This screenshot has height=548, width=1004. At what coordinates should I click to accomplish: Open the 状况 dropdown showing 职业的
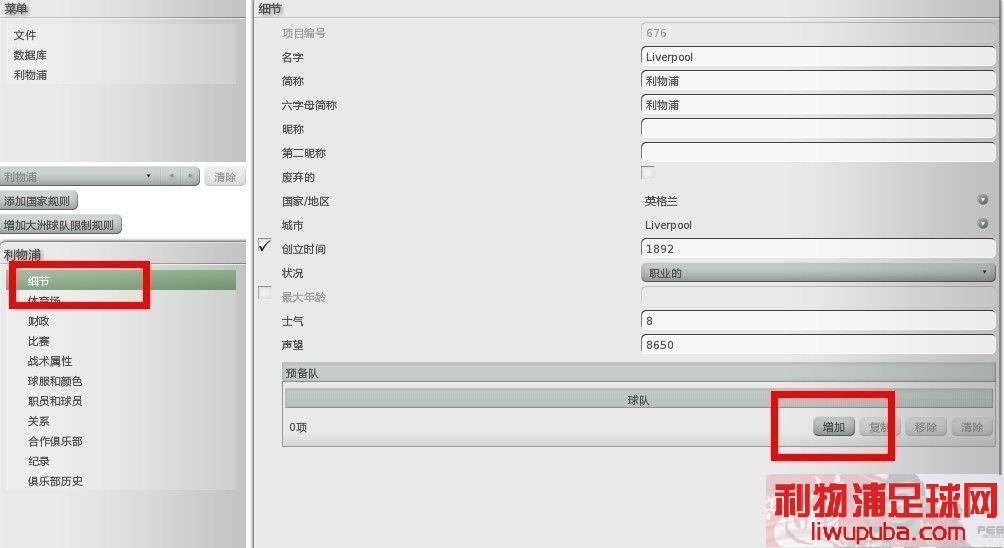(818, 273)
